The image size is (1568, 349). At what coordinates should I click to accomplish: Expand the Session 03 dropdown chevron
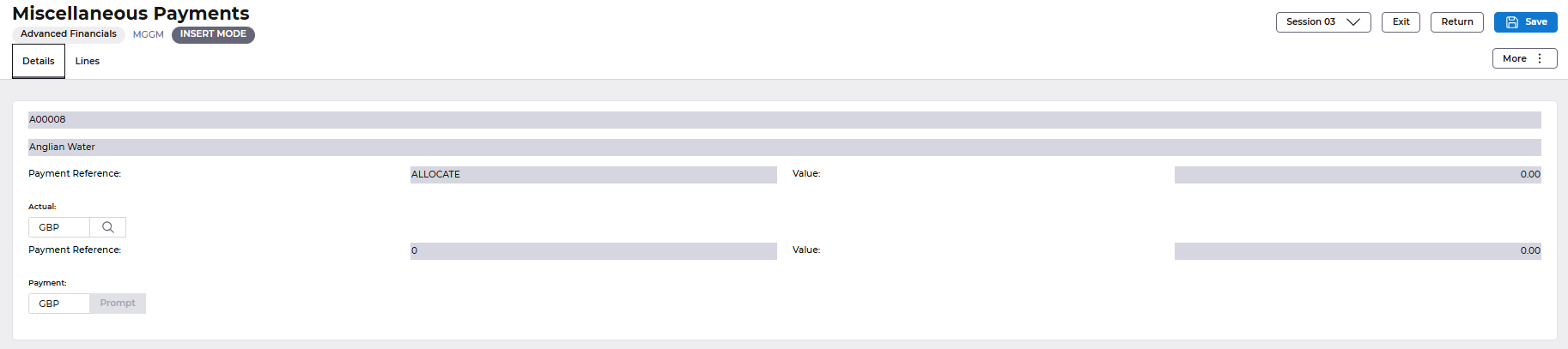click(1353, 22)
